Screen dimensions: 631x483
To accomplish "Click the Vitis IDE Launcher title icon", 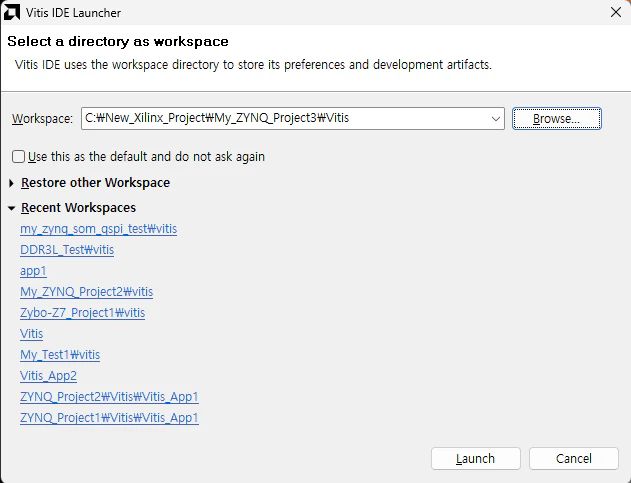I will pyautogui.click(x=11, y=12).
